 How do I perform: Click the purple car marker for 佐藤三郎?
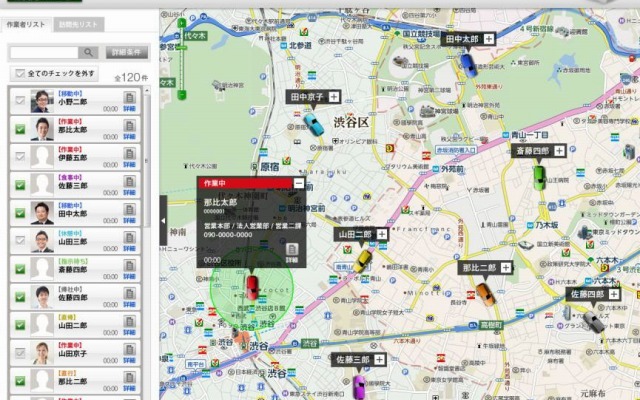coord(359,387)
